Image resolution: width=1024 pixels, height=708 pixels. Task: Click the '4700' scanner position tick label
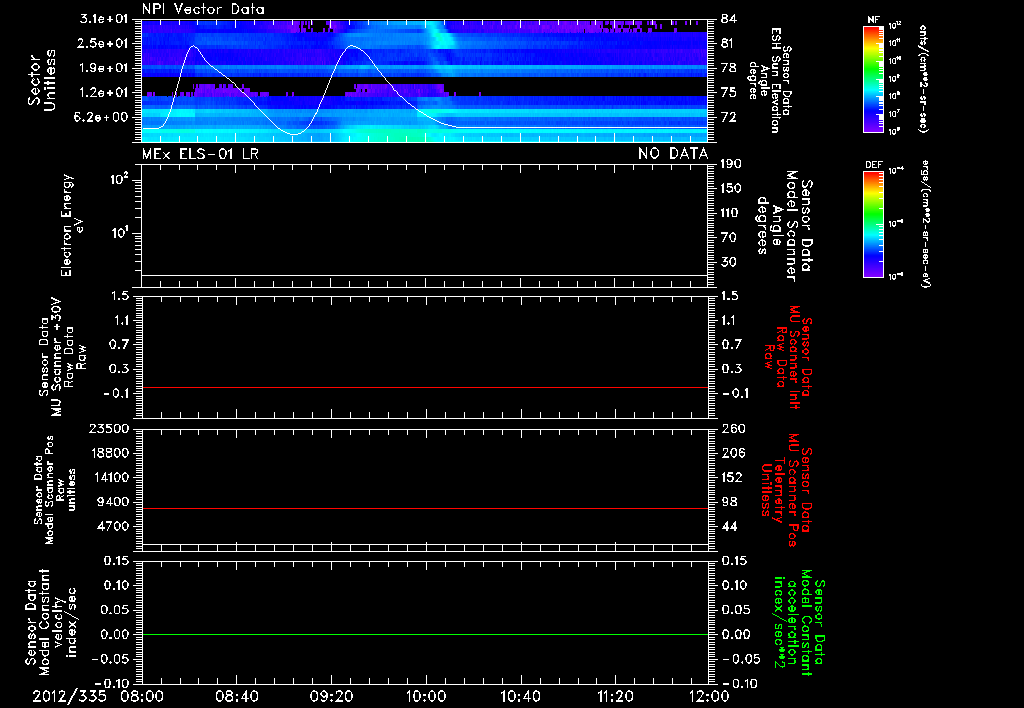[112, 526]
